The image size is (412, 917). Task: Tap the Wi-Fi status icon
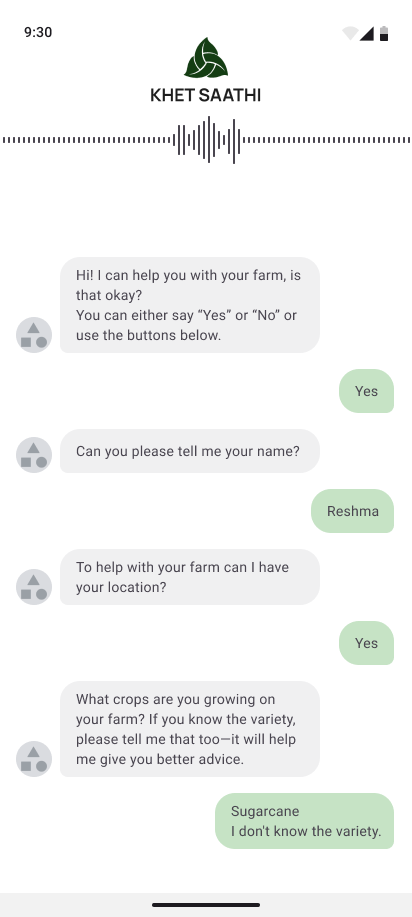coord(350,33)
